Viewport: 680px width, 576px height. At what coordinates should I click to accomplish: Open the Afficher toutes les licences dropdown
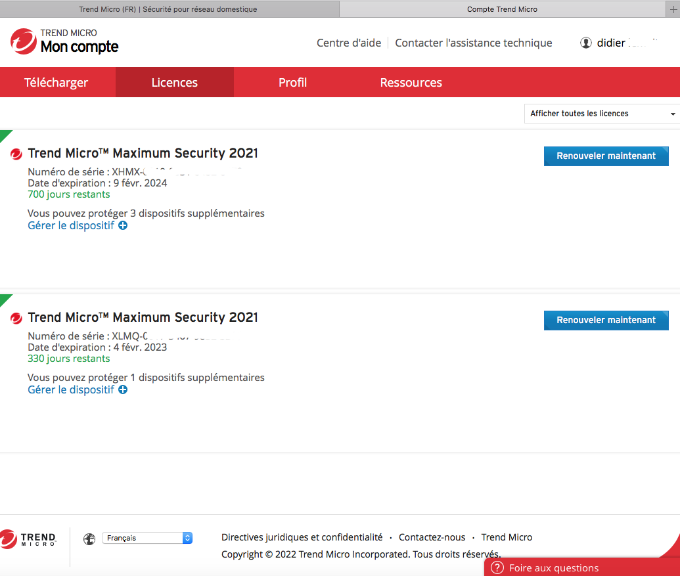(602, 114)
